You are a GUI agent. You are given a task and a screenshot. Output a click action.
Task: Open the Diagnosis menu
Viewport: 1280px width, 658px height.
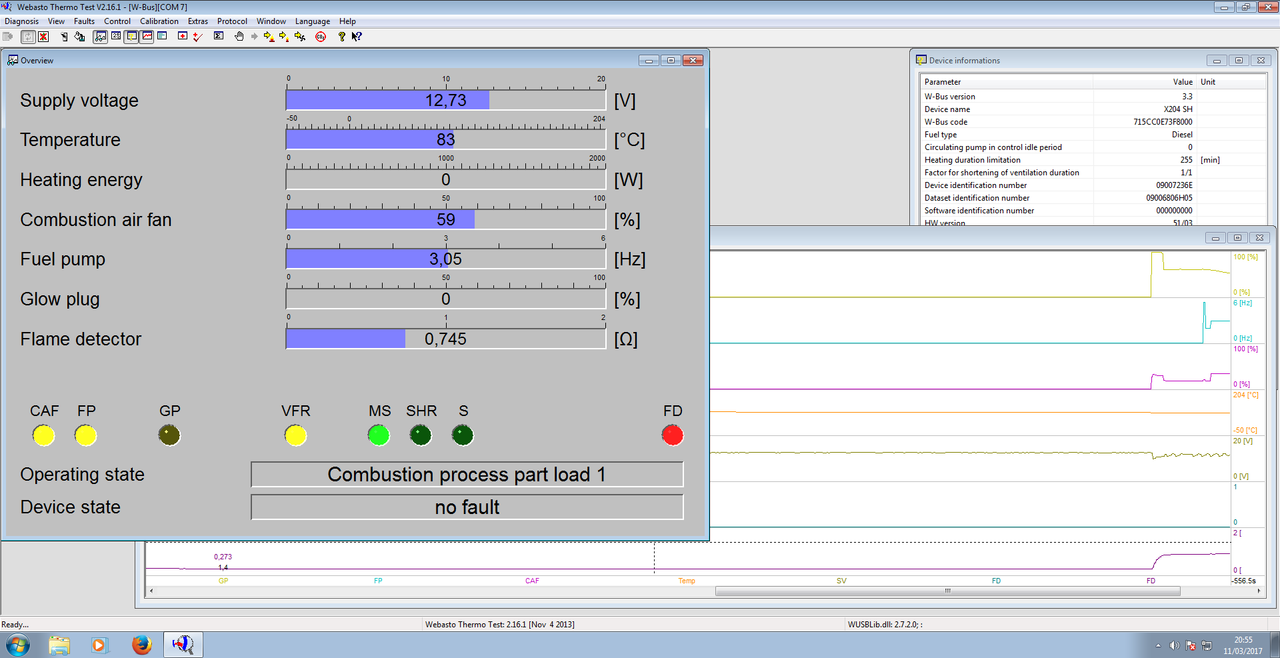click(21, 21)
